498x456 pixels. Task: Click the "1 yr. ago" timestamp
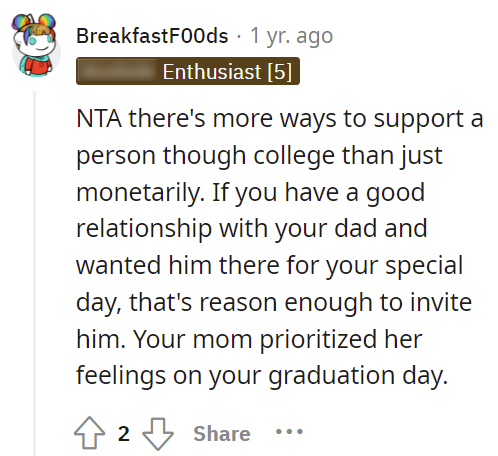pyautogui.click(x=291, y=36)
